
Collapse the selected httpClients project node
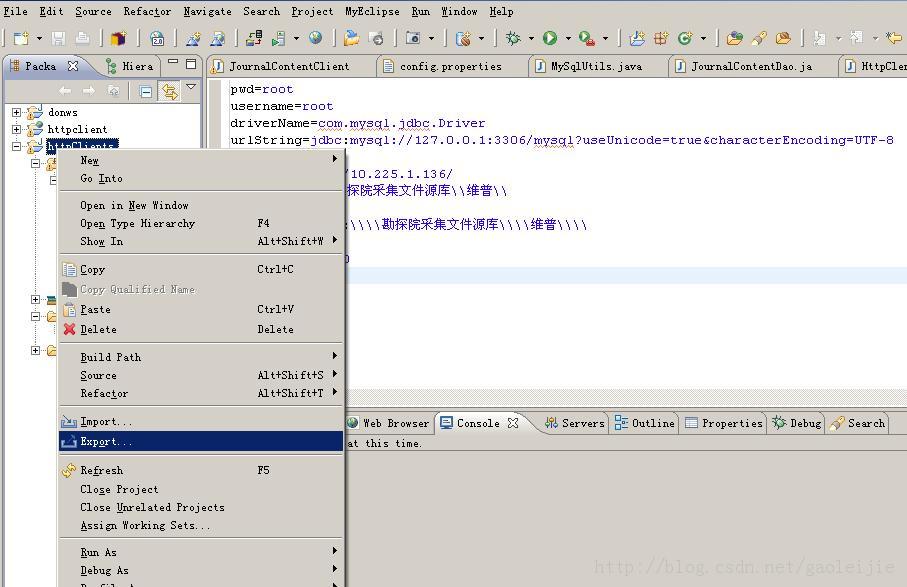(16, 146)
